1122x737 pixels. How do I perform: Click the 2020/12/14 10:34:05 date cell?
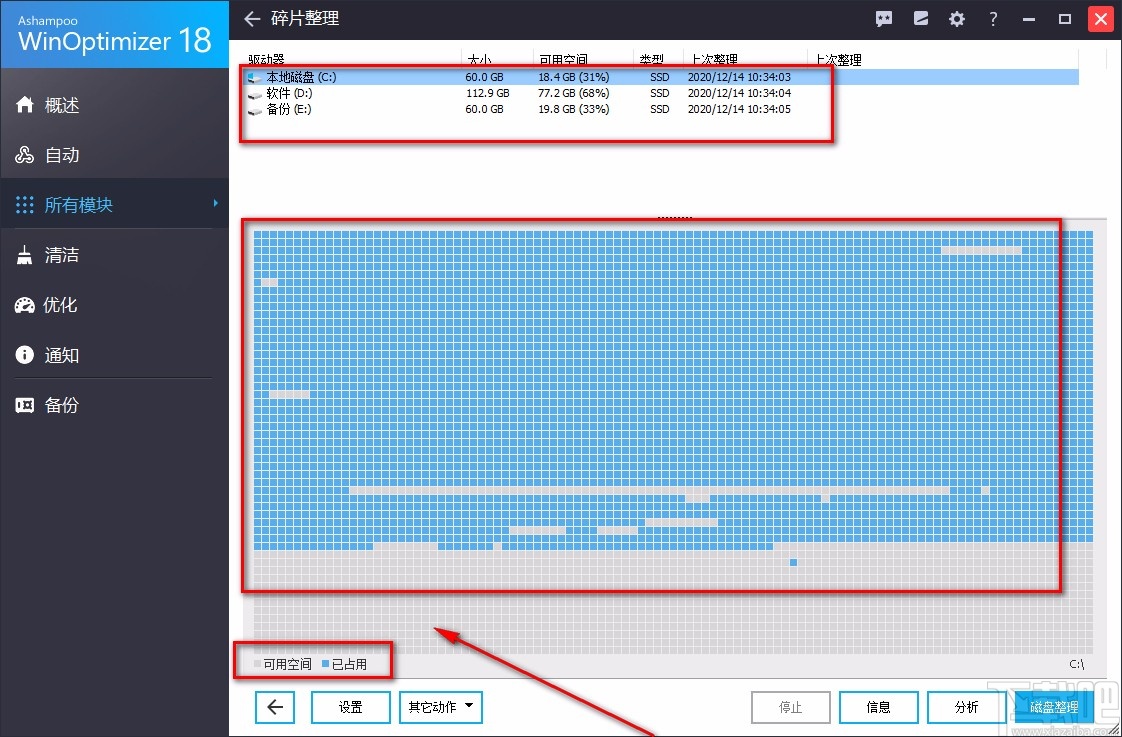coord(739,109)
